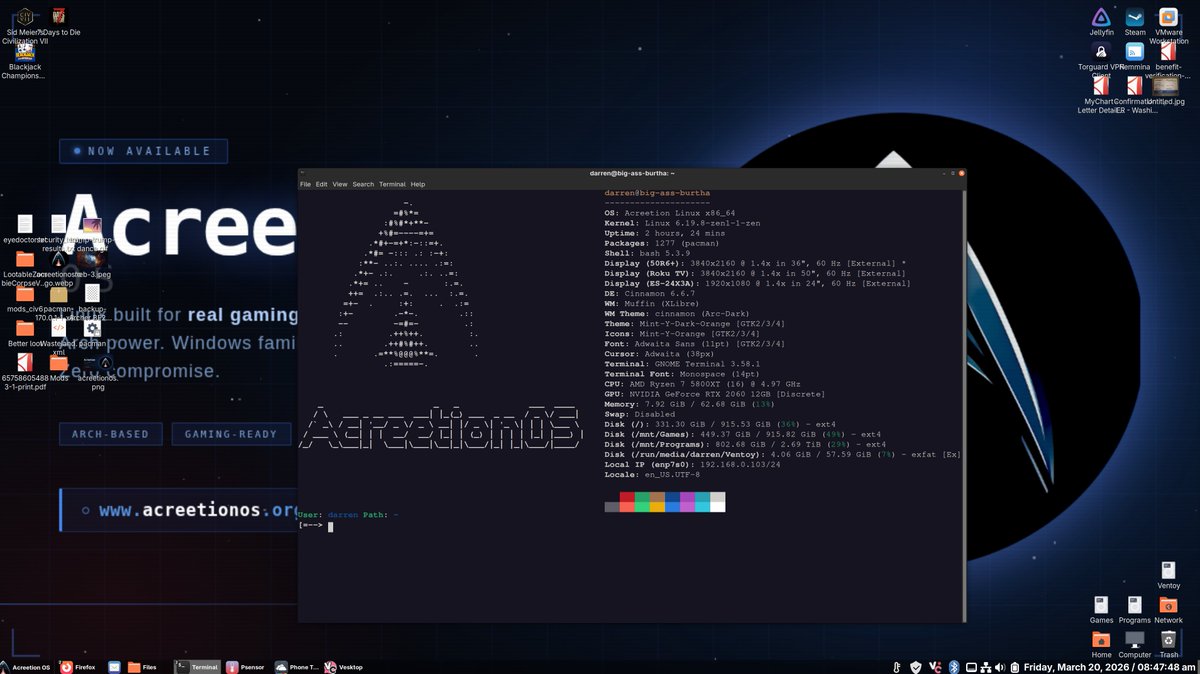Click the Bluetooth tray icon
1200x674 pixels.
[954, 667]
